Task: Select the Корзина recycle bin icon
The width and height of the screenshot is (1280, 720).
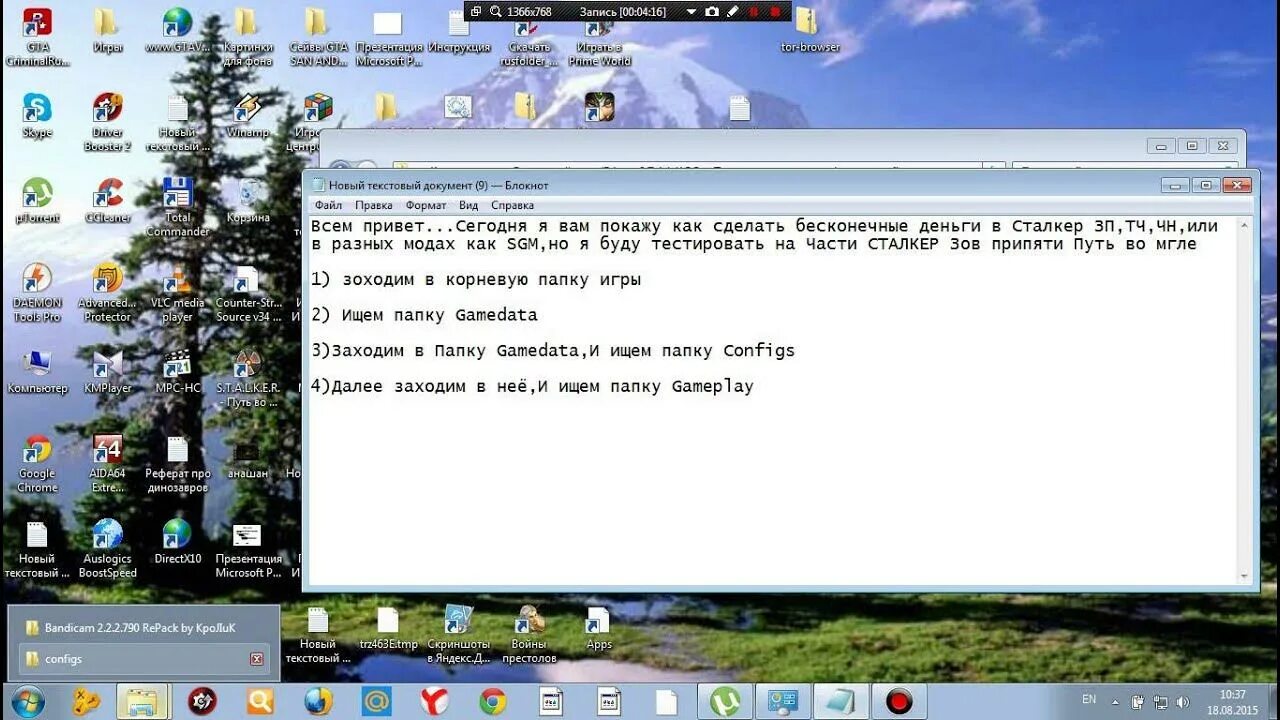Action: [x=247, y=201]
